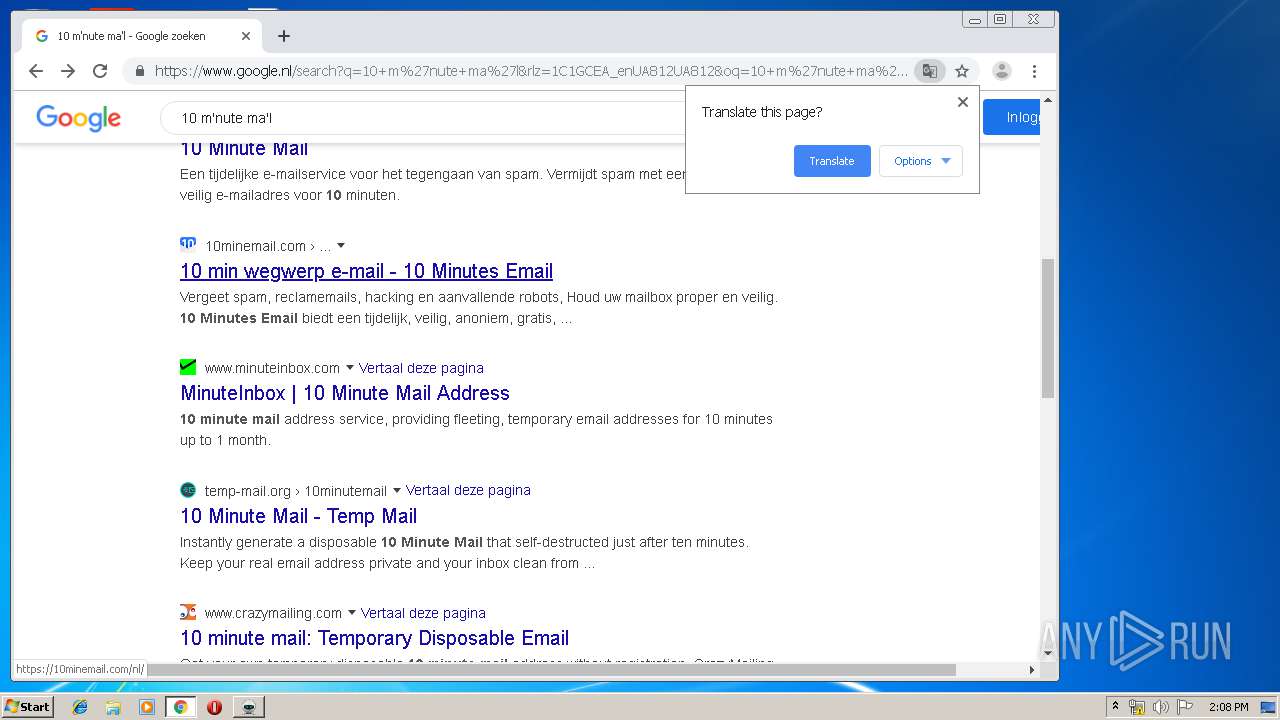Screen dimensions: 1280x720
Task: Go back with the browser back arrow
Action: coord(36,71)
